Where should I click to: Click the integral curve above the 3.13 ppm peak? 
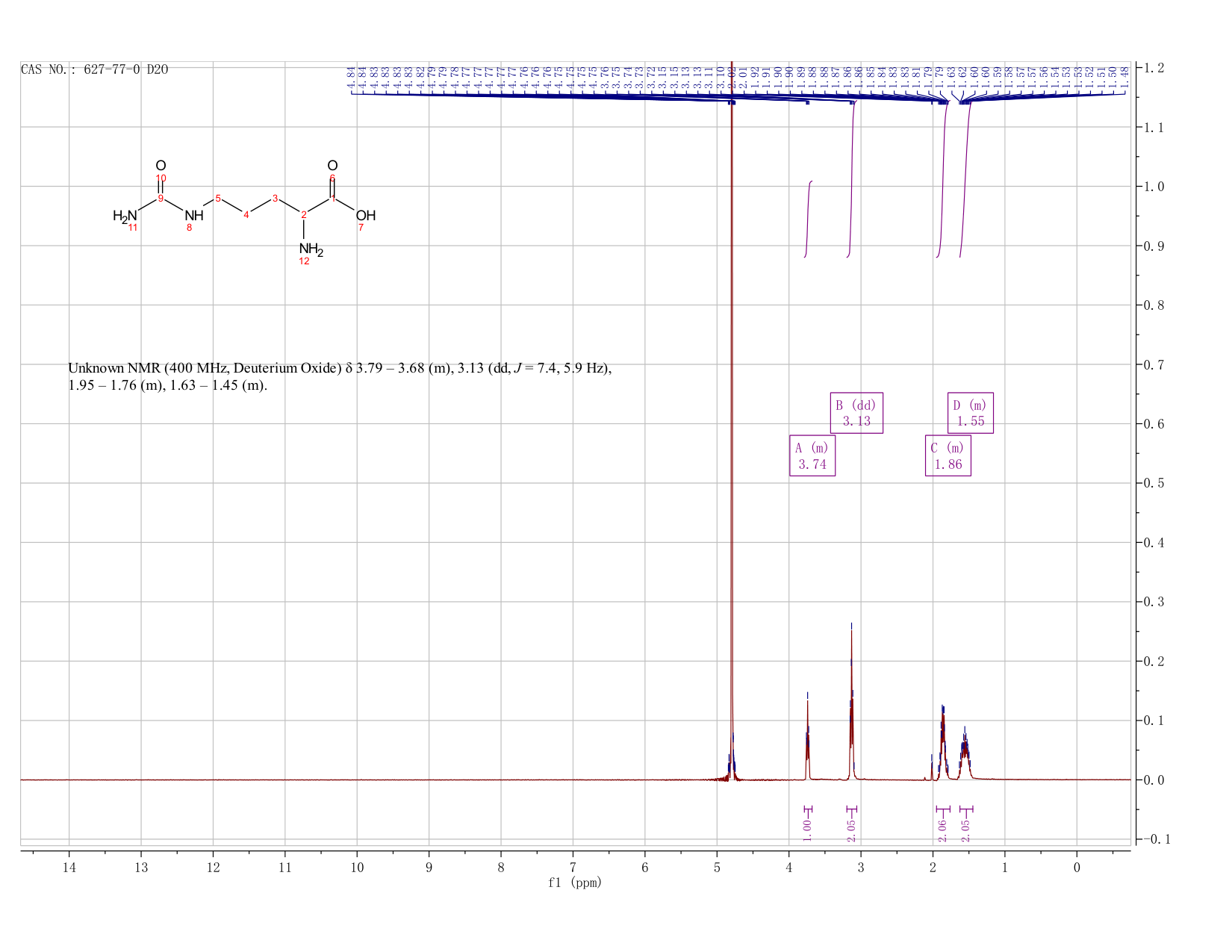point(851,179)
